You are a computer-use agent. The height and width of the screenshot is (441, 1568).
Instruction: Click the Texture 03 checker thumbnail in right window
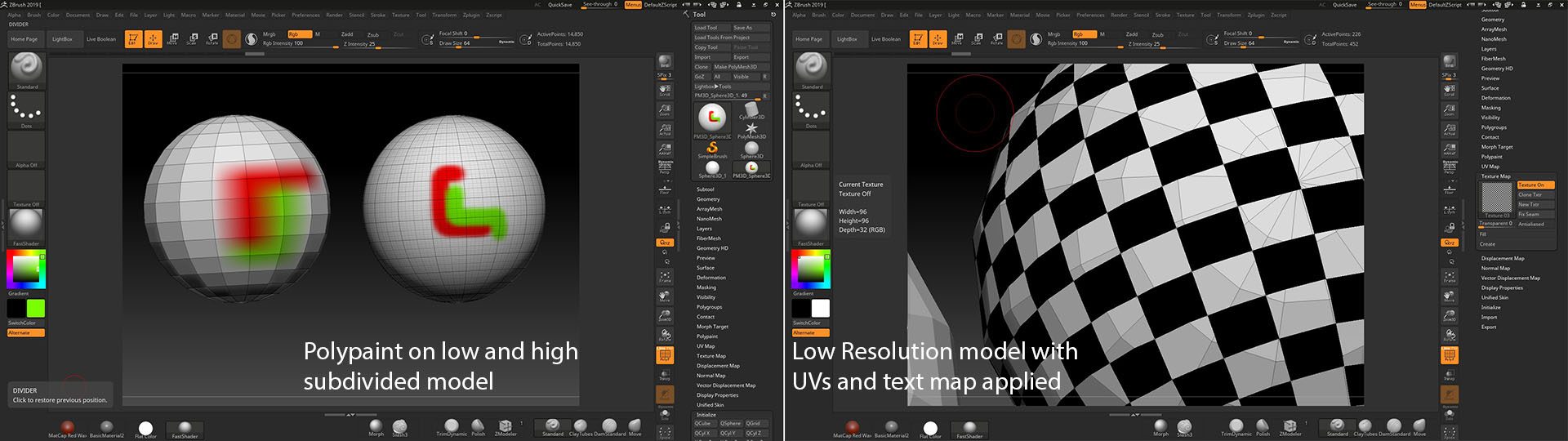(x=1496, y=199)
